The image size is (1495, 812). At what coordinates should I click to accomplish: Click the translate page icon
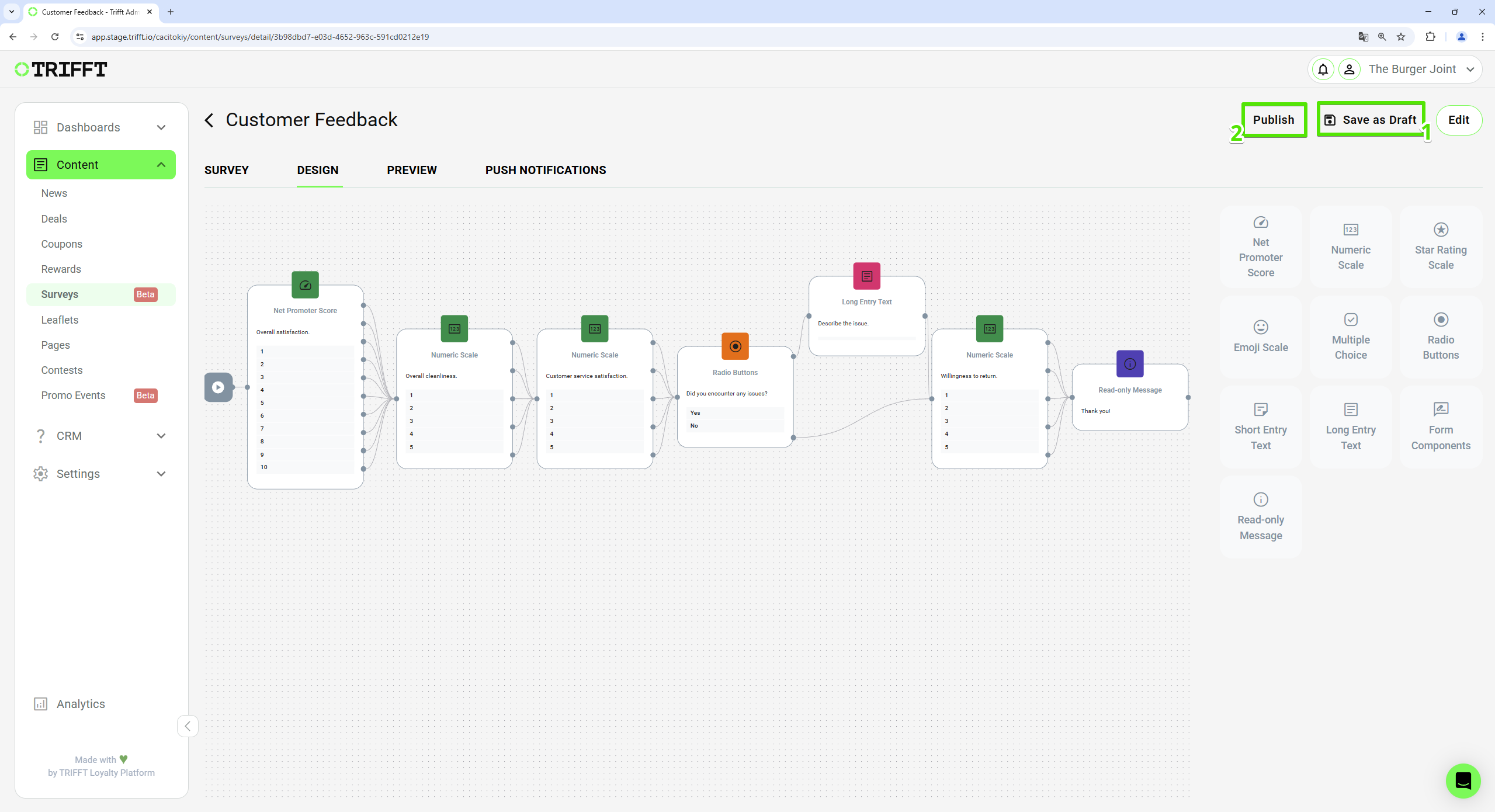[x=1363, y=37]
